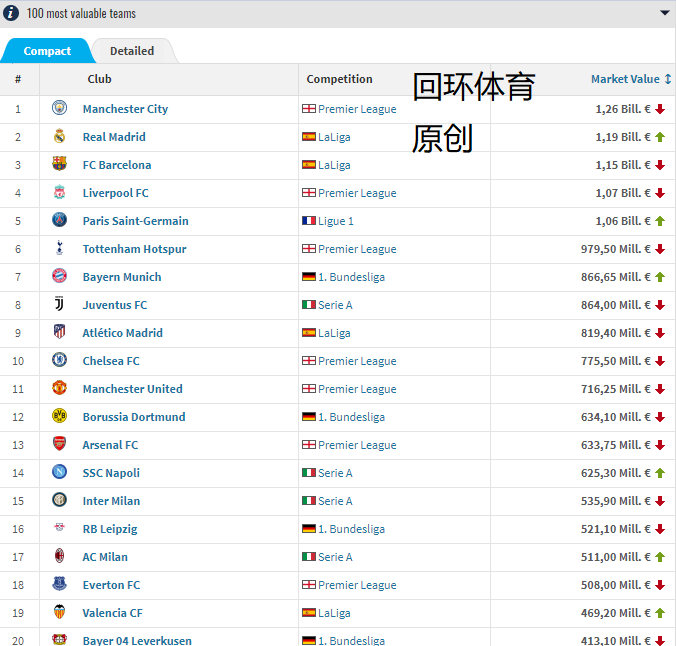Screen dimensions: 676x646
Task: Click Germany flag in Bayern Munich row
Action: point(309,277)
